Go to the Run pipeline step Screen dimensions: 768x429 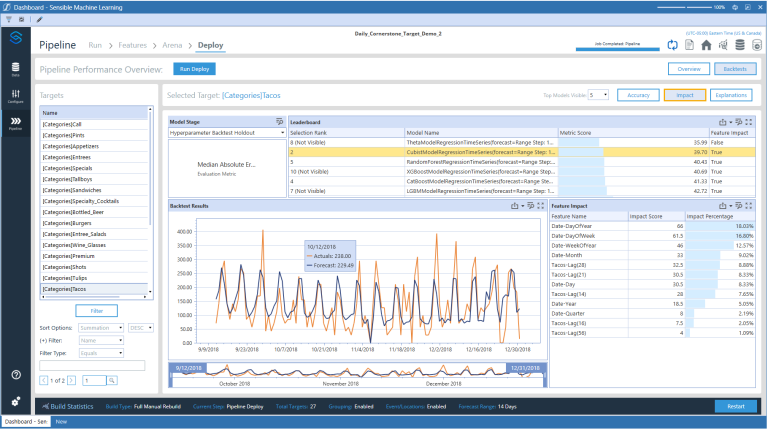pyautogui.click(x=95, y=45)
